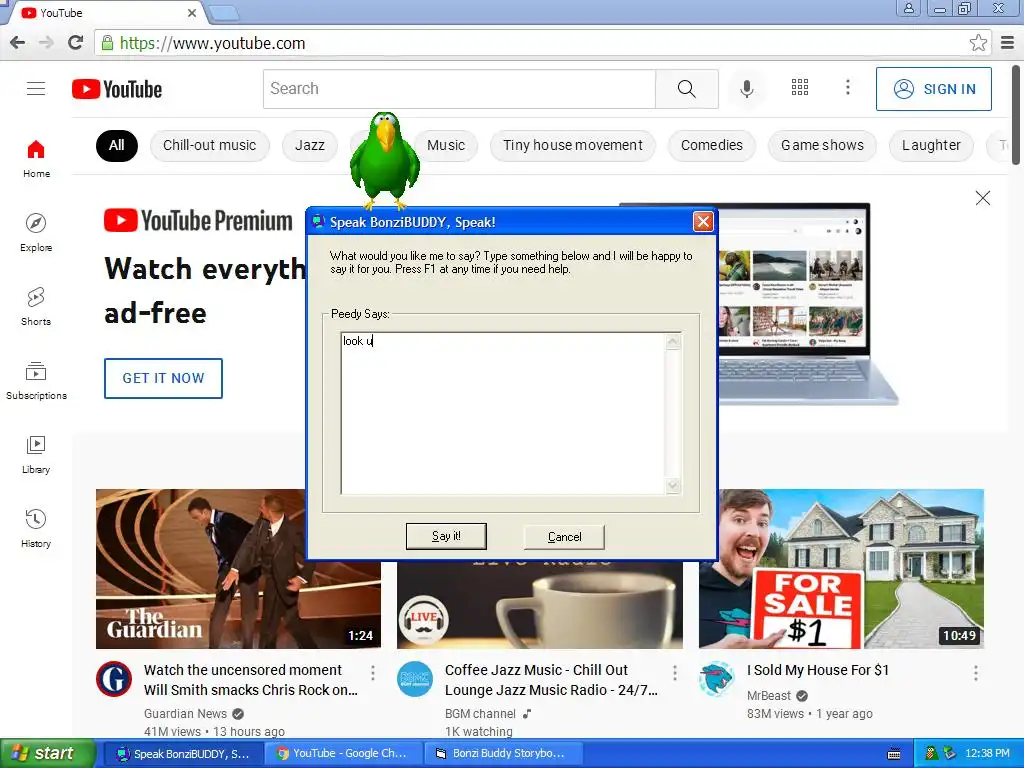
Task: Click the YouTube browser tab
Action: click(x=108, y=12)
